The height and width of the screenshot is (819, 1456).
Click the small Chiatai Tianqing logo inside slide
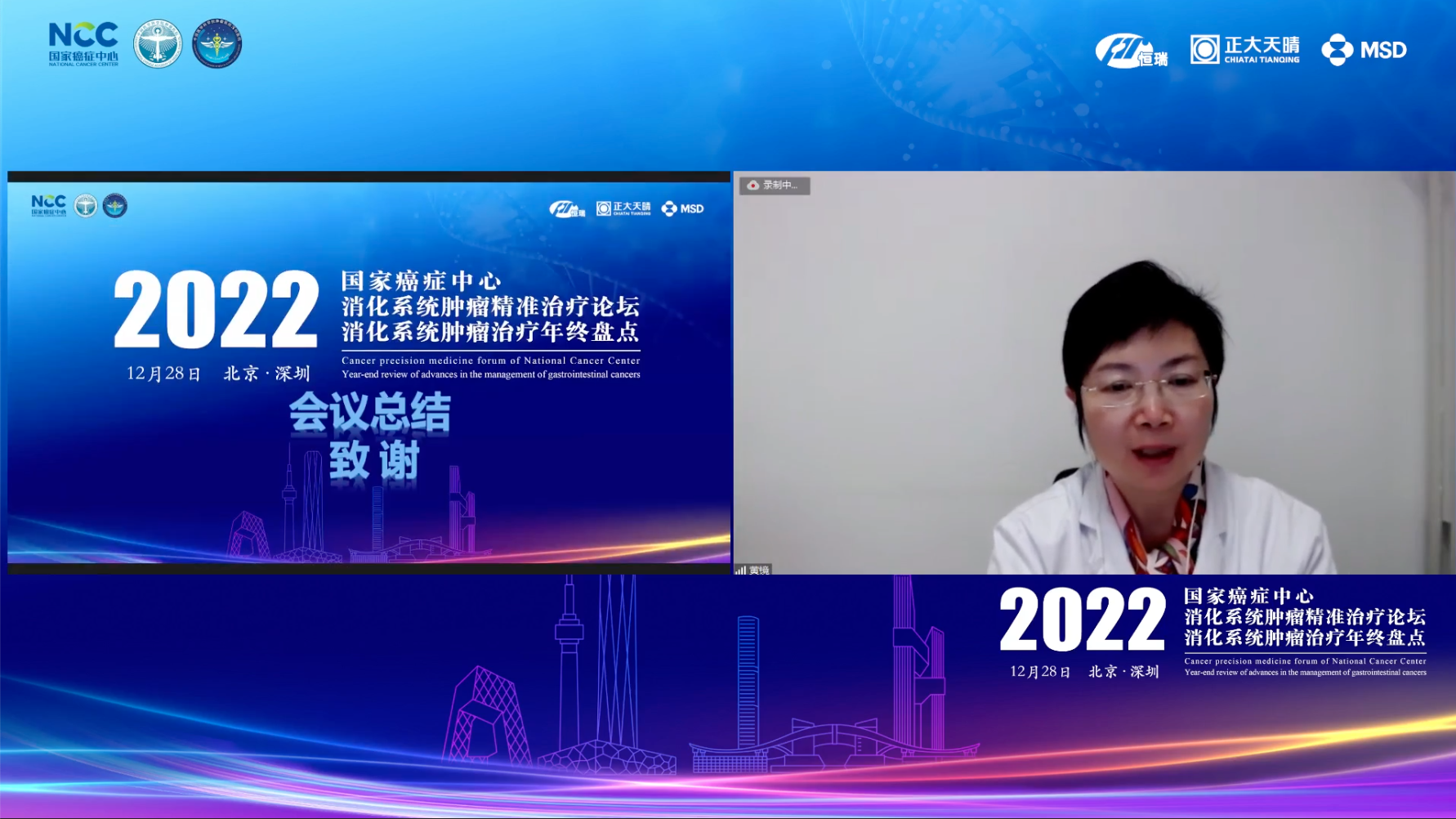623,208
